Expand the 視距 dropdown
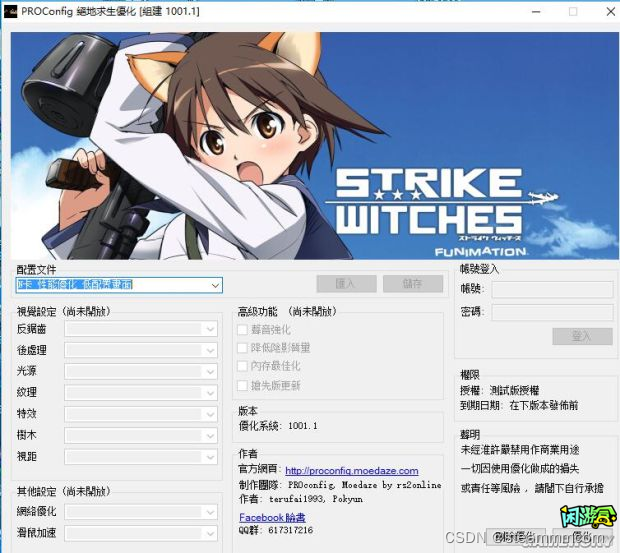The image size is (620, 553). point(141,457)
